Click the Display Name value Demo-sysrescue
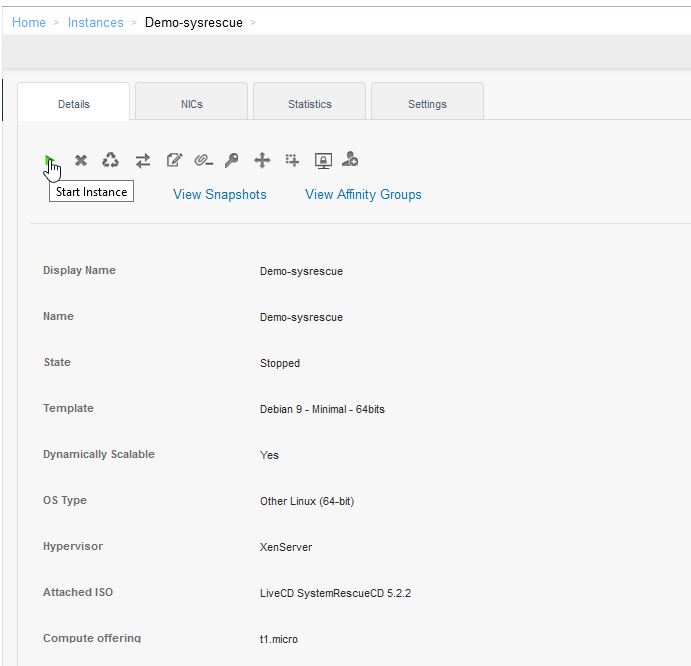Viewport: 691px width, 666px height. coord(301,271)
